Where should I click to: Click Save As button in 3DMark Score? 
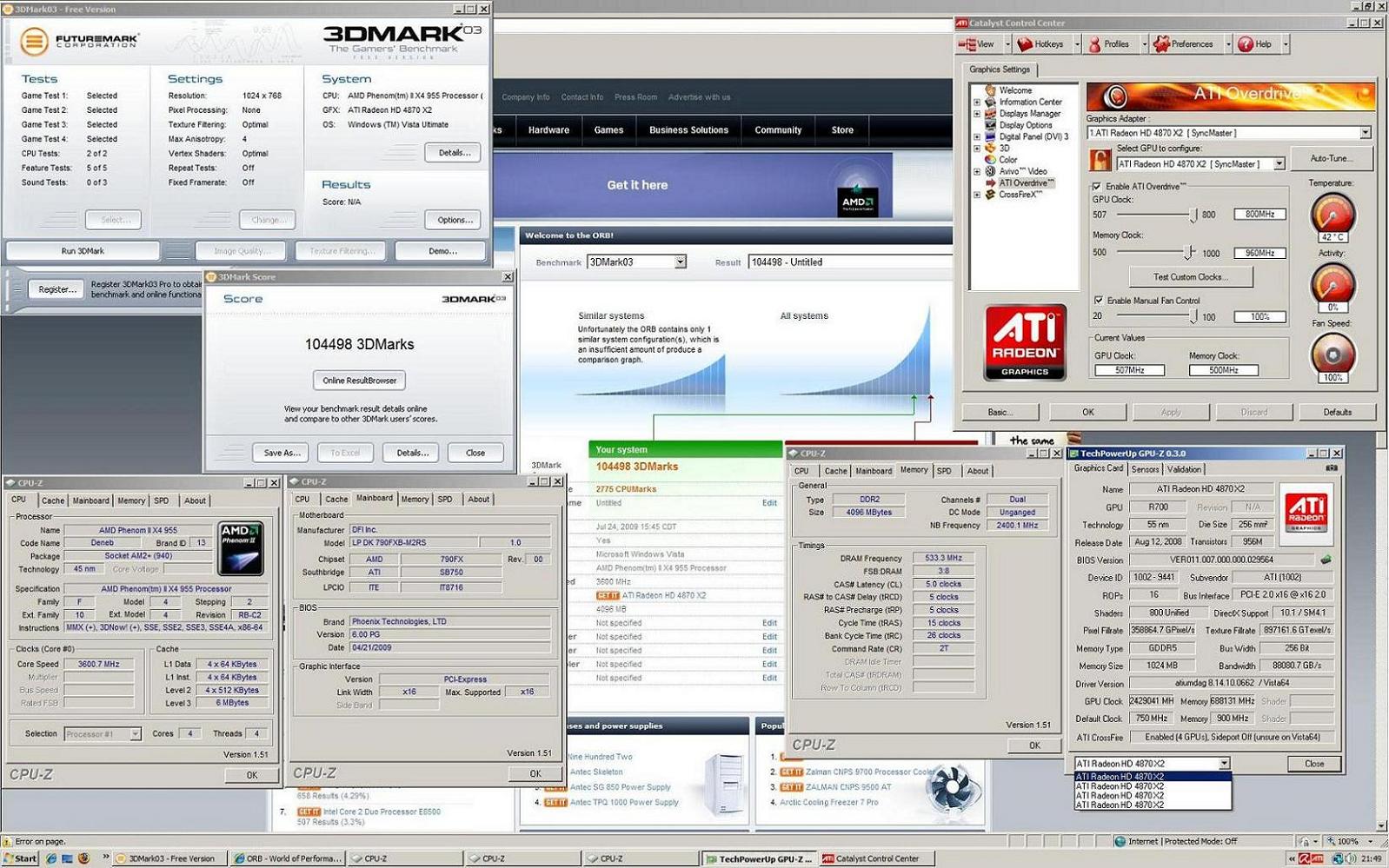282,453
